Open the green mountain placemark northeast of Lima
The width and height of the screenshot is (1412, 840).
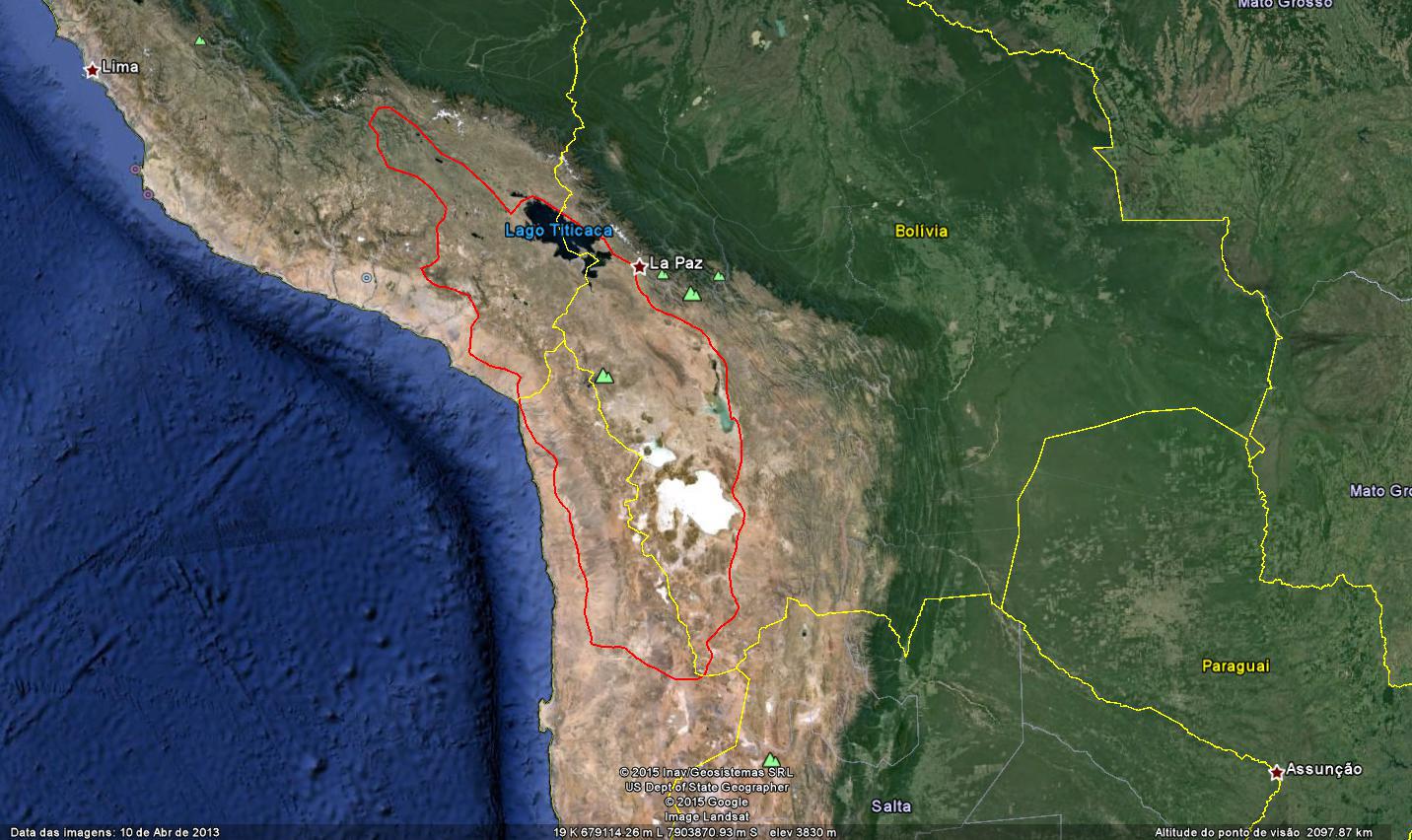click(x=201, y=41)
